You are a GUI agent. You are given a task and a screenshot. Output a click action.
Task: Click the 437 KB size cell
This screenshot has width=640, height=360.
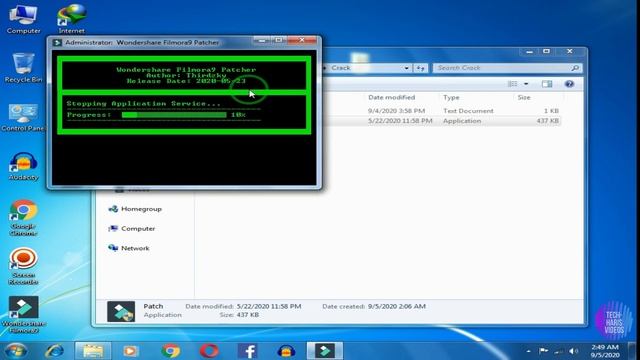click(547, 121)
